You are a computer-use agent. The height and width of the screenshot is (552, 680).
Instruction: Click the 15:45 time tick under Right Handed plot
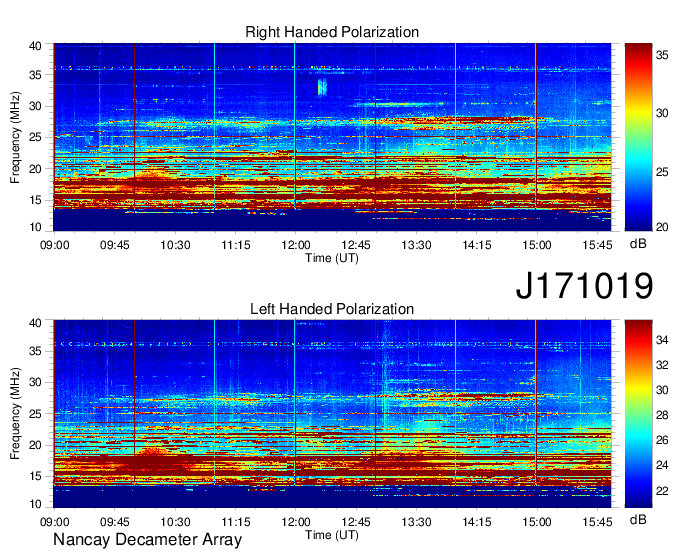coord(597,245)
